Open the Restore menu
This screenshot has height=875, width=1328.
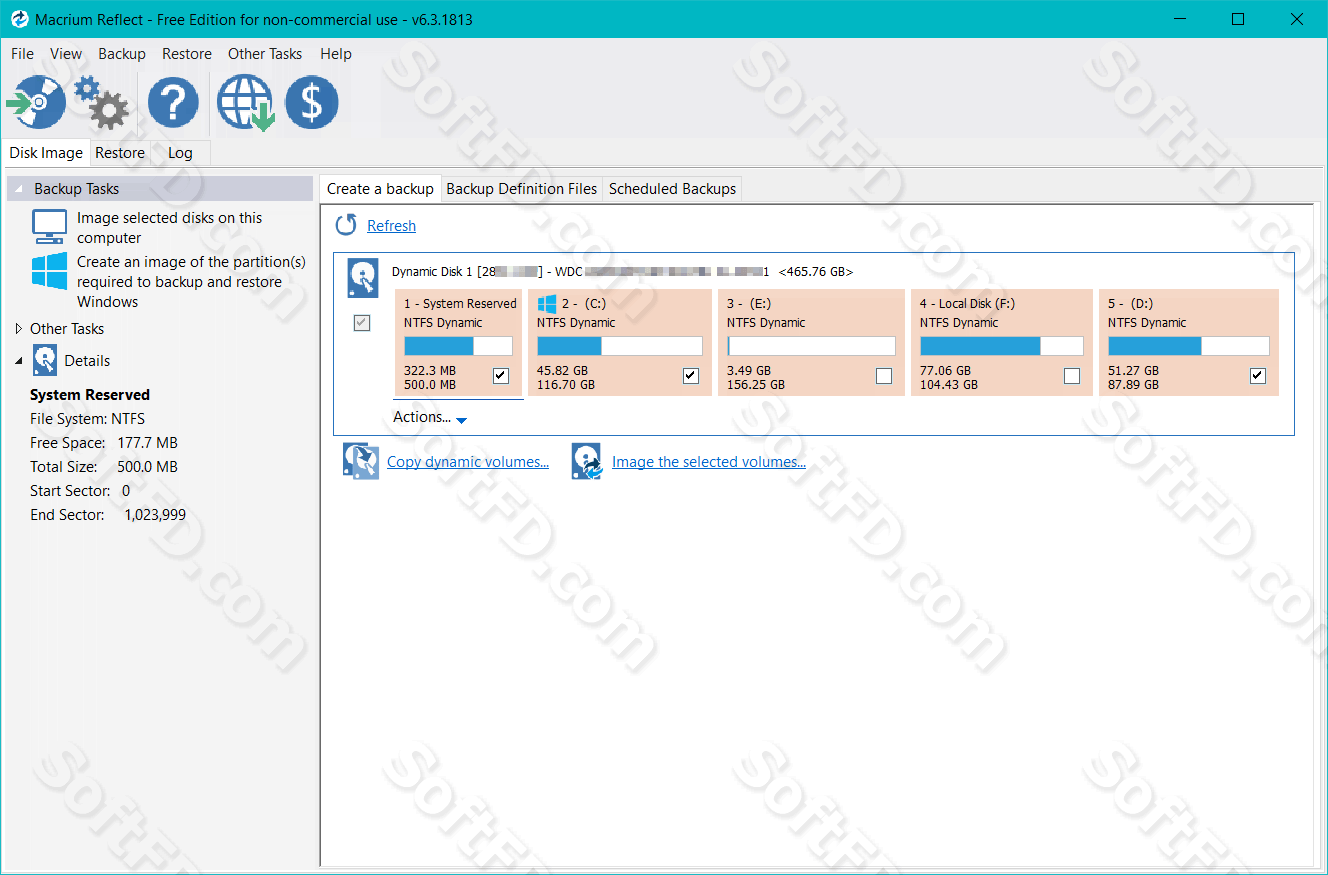(x=187, y=54)
